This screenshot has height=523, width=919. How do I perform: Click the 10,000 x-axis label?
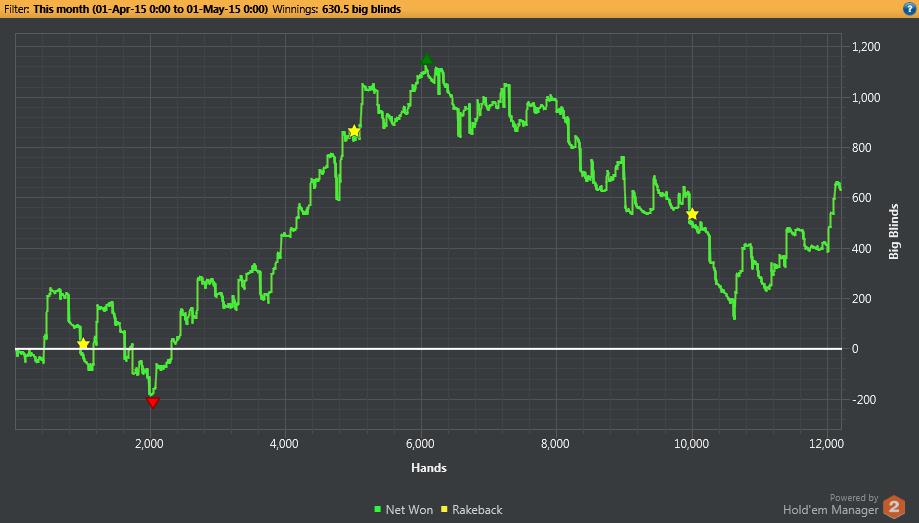pos(692,444)
